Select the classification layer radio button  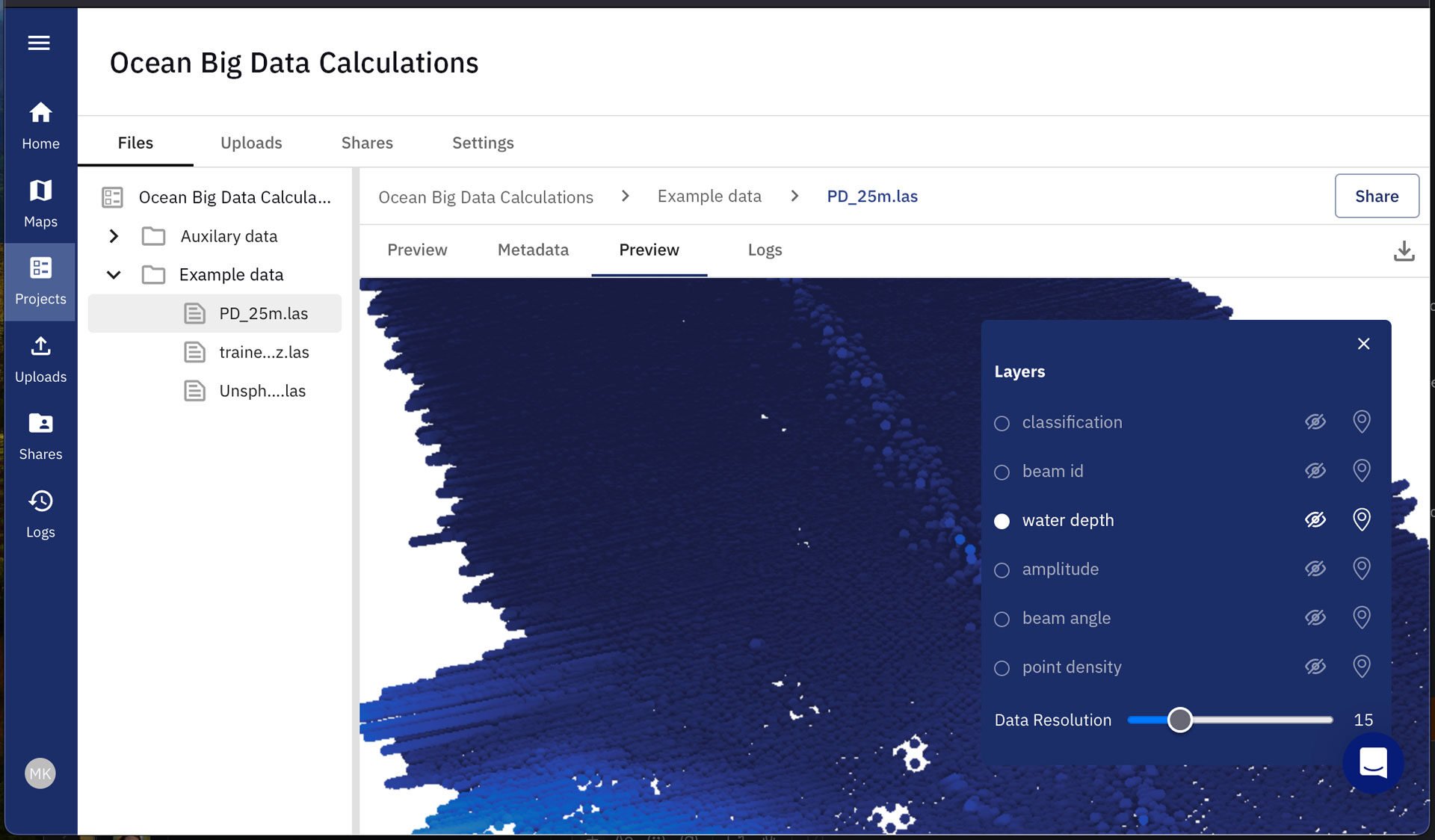point(1002,423)
